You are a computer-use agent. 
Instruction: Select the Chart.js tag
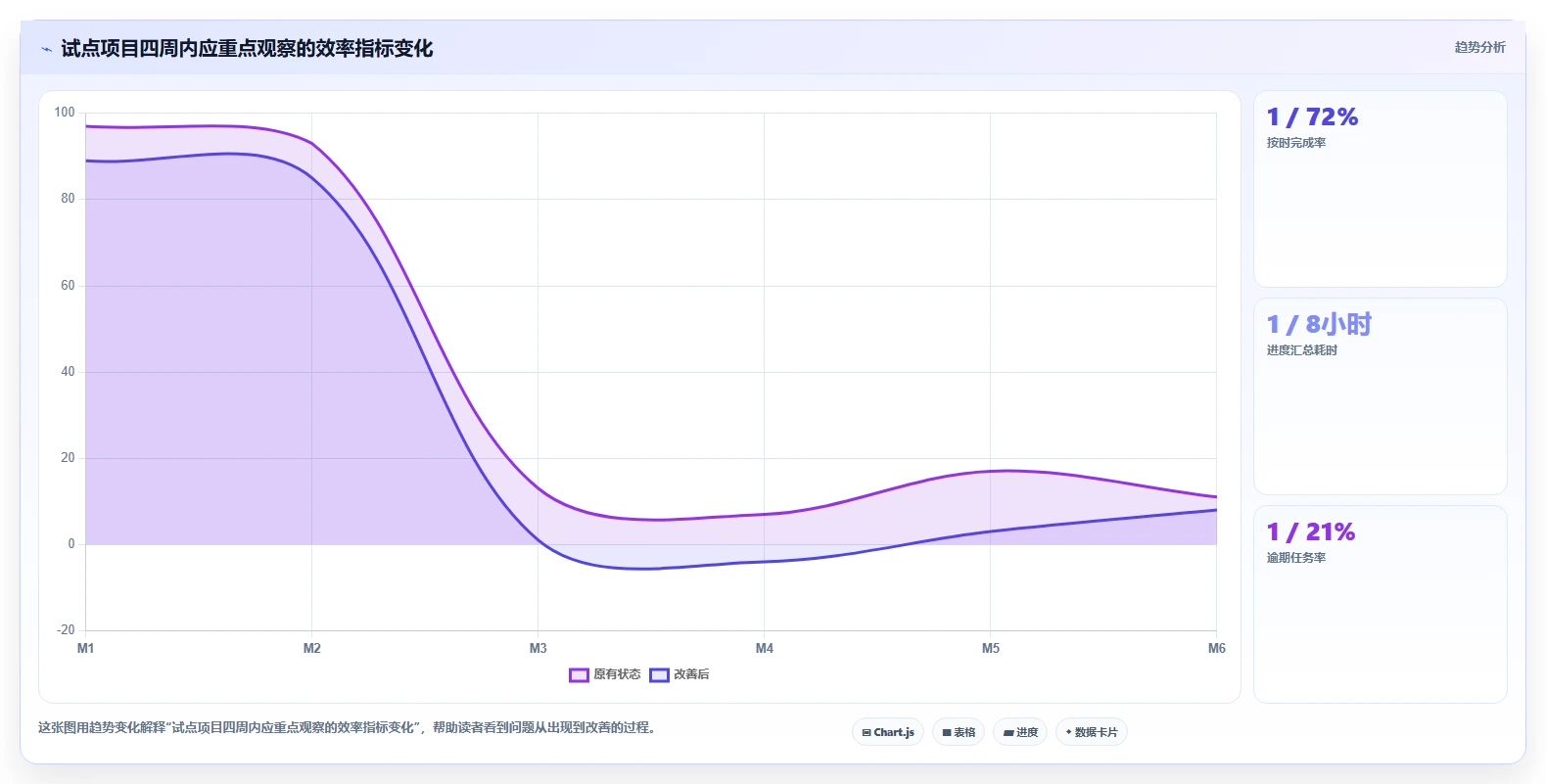(x=888, y=732)
